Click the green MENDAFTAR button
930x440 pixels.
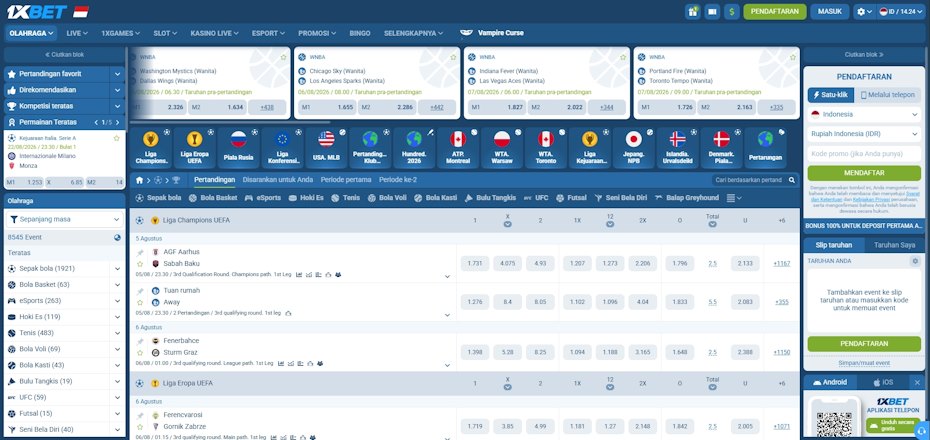[864, 173]
